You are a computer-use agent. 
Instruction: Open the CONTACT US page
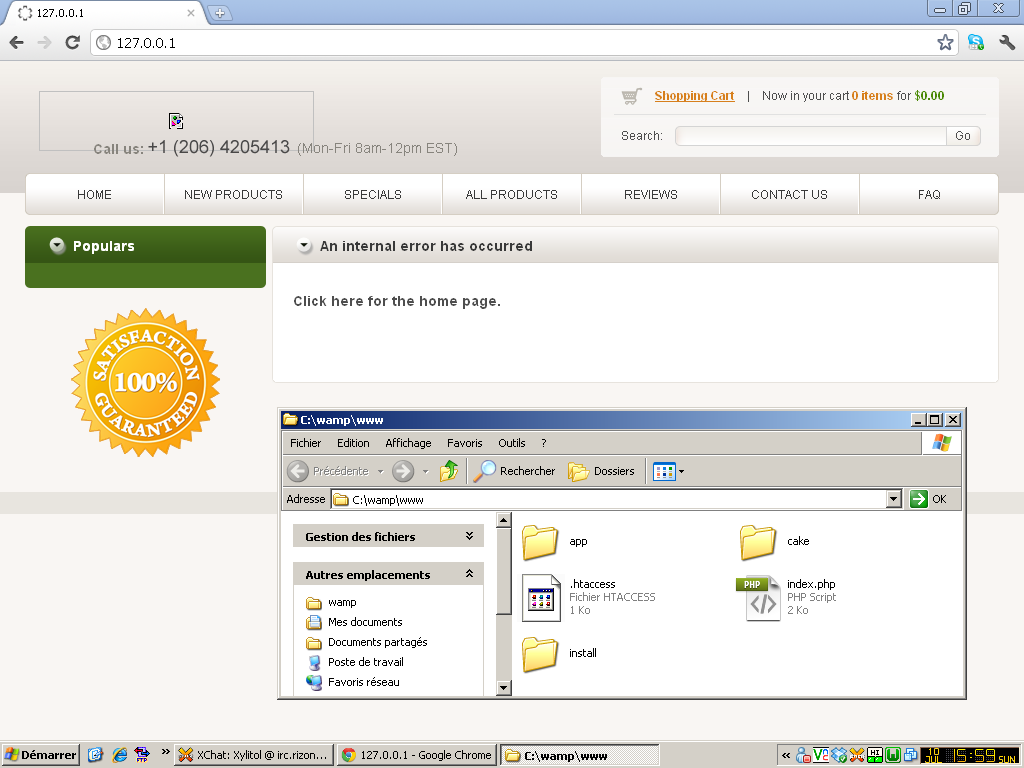pyautogui.click(x=790, y=195)
